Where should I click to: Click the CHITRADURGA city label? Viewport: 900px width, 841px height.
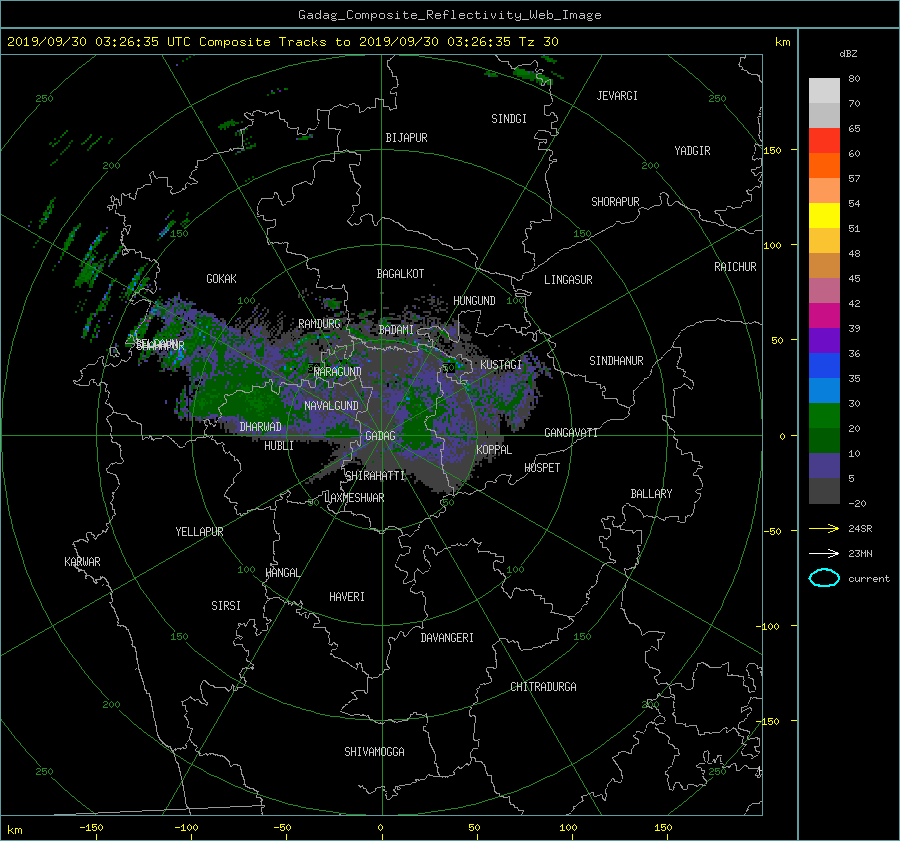point(543,687)
